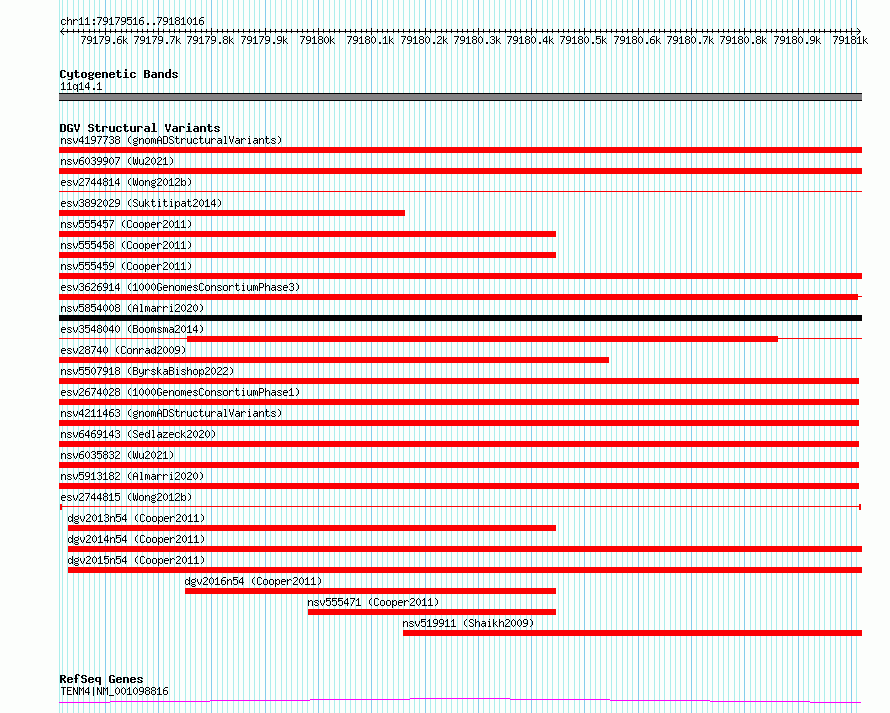Open nsv555471 (Cooper2011) label
This screenshot has width=890, height=713.
click(373, 602)
